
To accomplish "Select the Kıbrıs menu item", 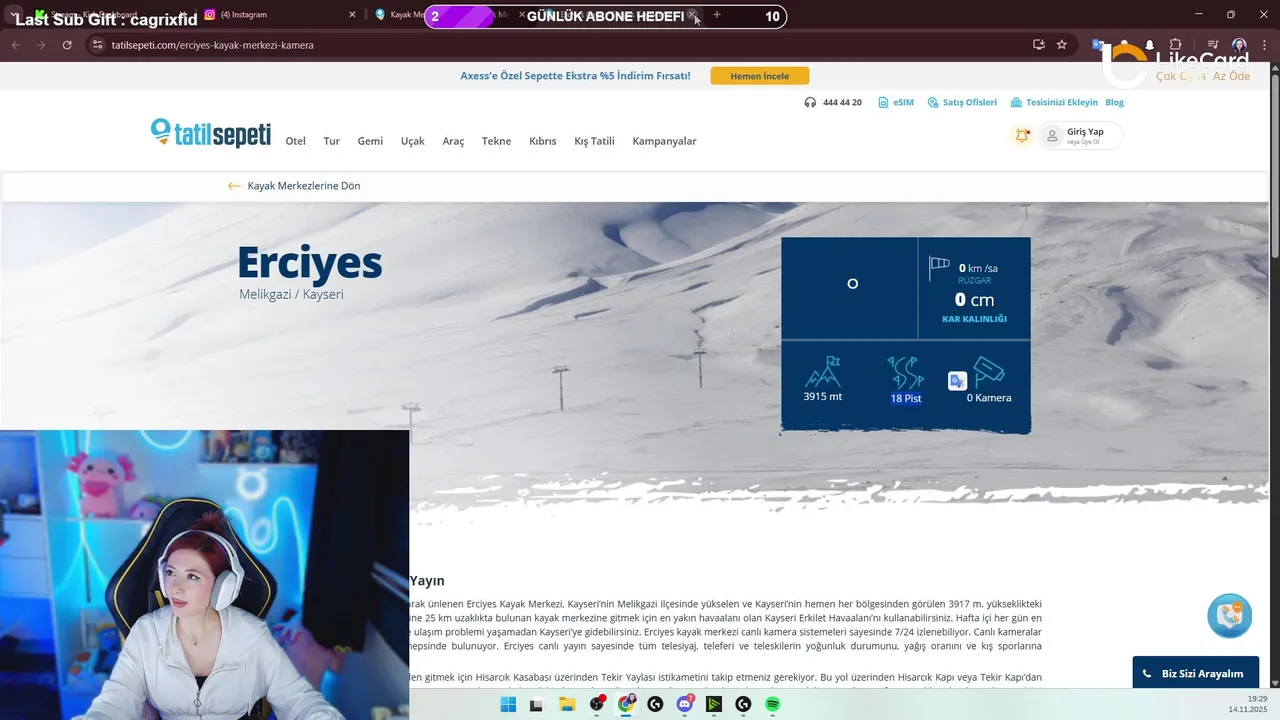I will [543, 141].
